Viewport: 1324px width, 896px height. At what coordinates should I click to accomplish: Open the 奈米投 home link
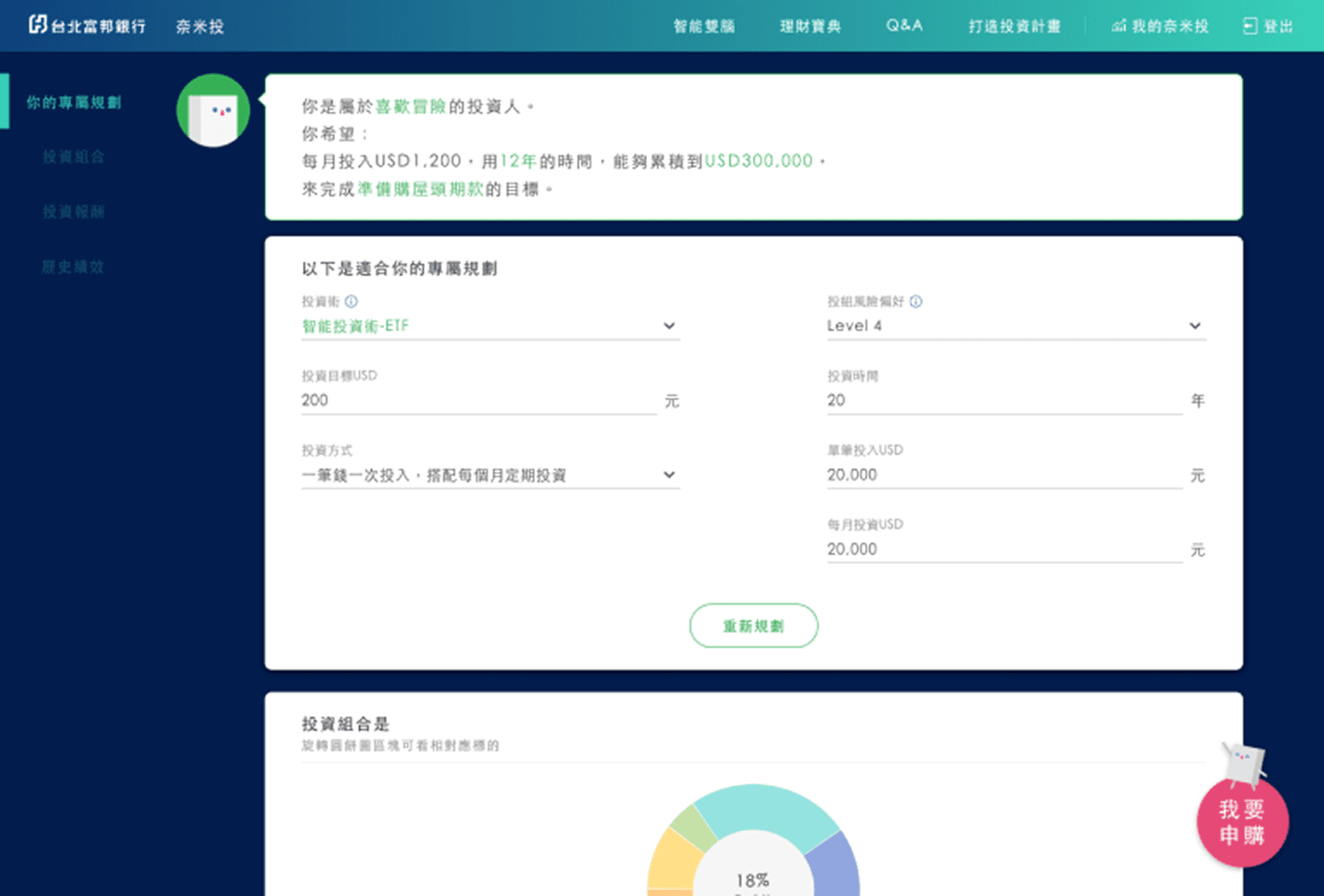pyautogui.click(x=200, y=27)
